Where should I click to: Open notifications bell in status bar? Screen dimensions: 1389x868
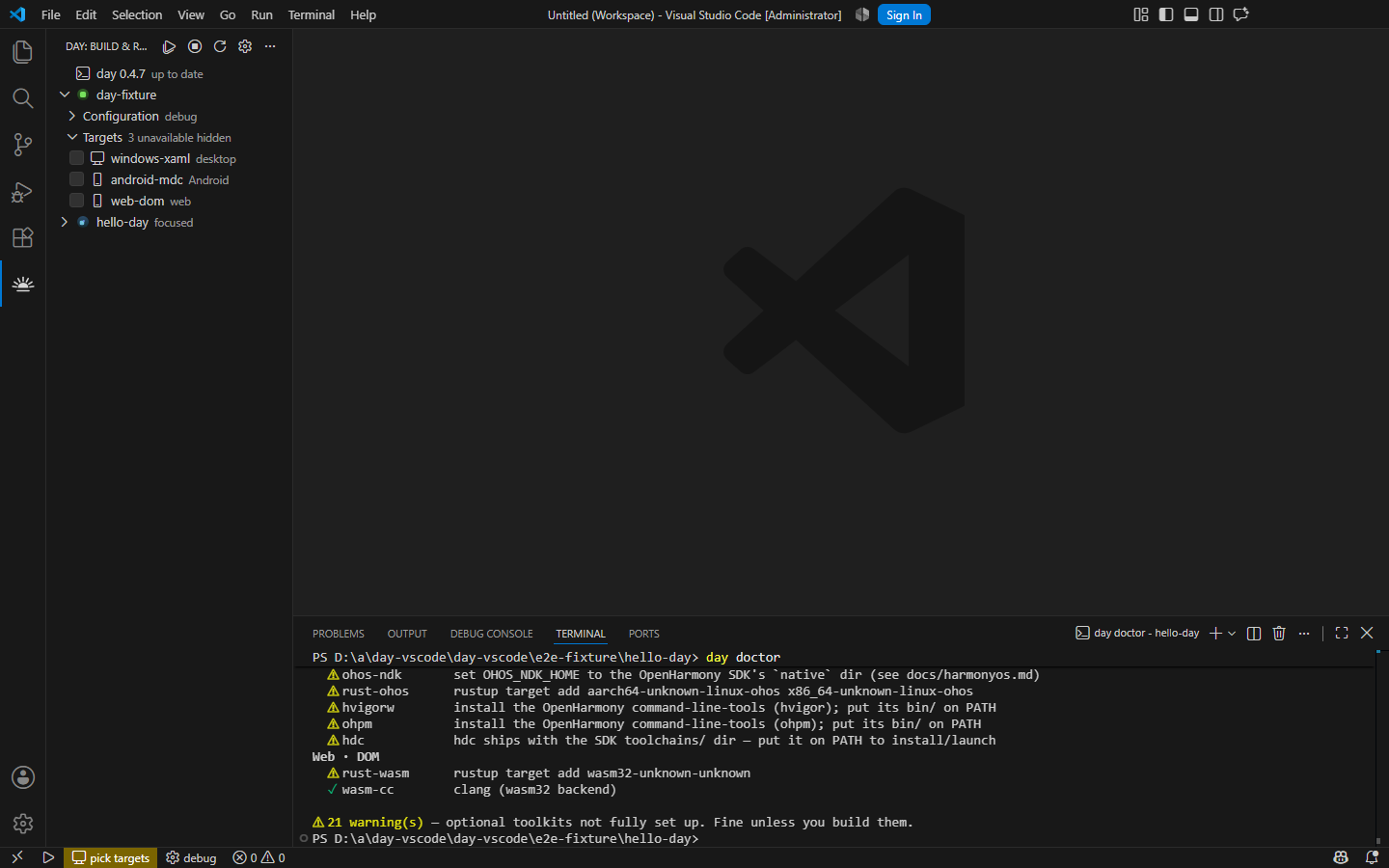(1372, 857)
